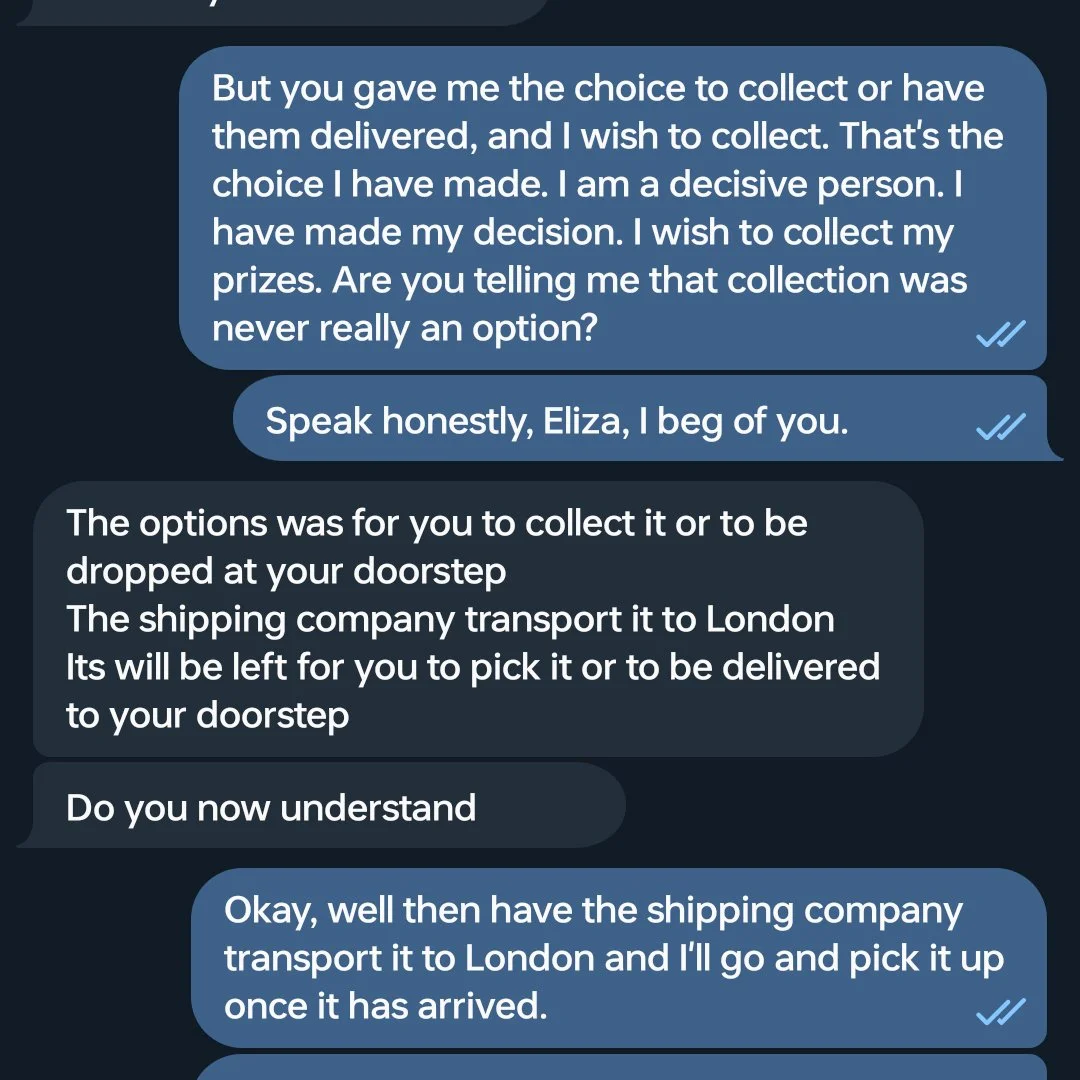Tap the line 'The shipping company transport it to London'
This screenshot has width=1080, height=1080.
[x=450, y=619]
